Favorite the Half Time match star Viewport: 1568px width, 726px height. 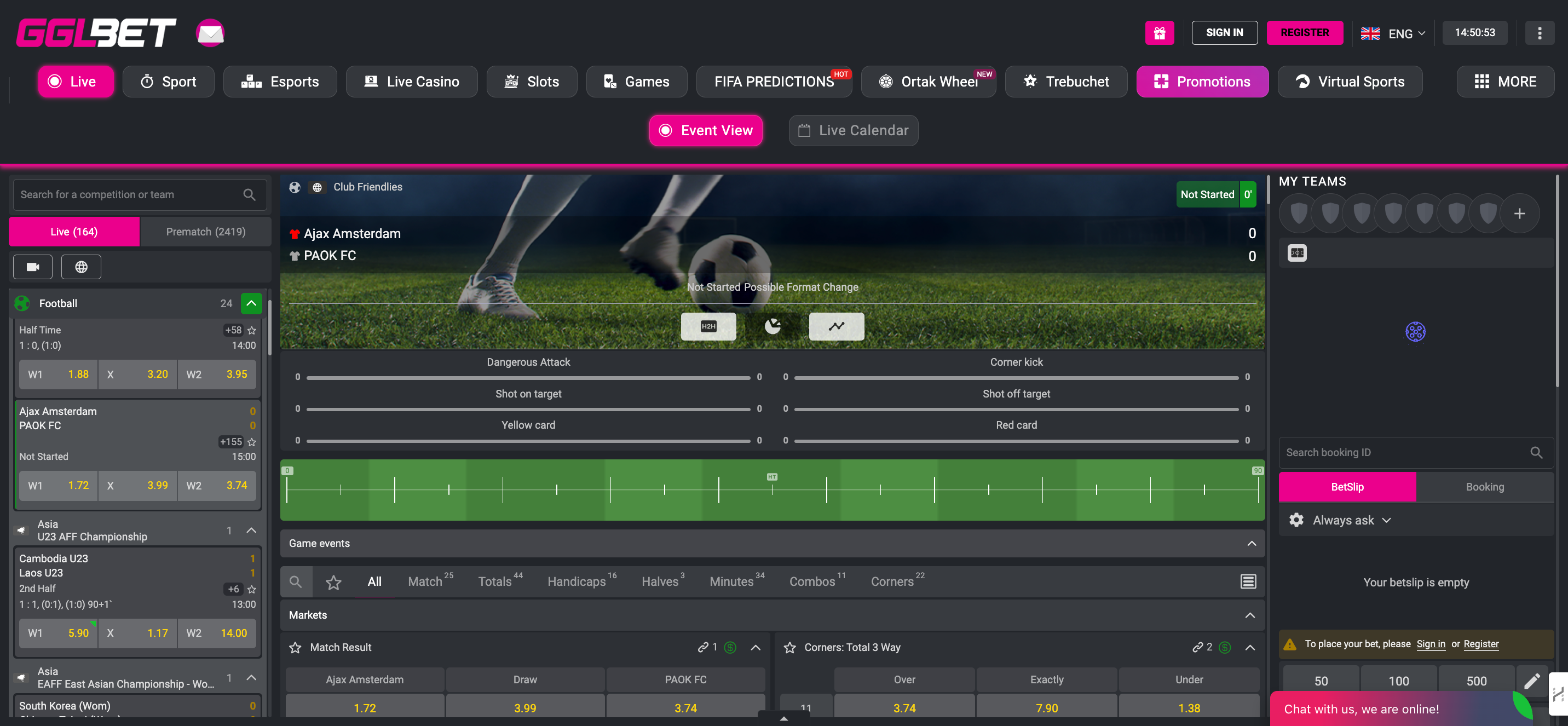252,331
